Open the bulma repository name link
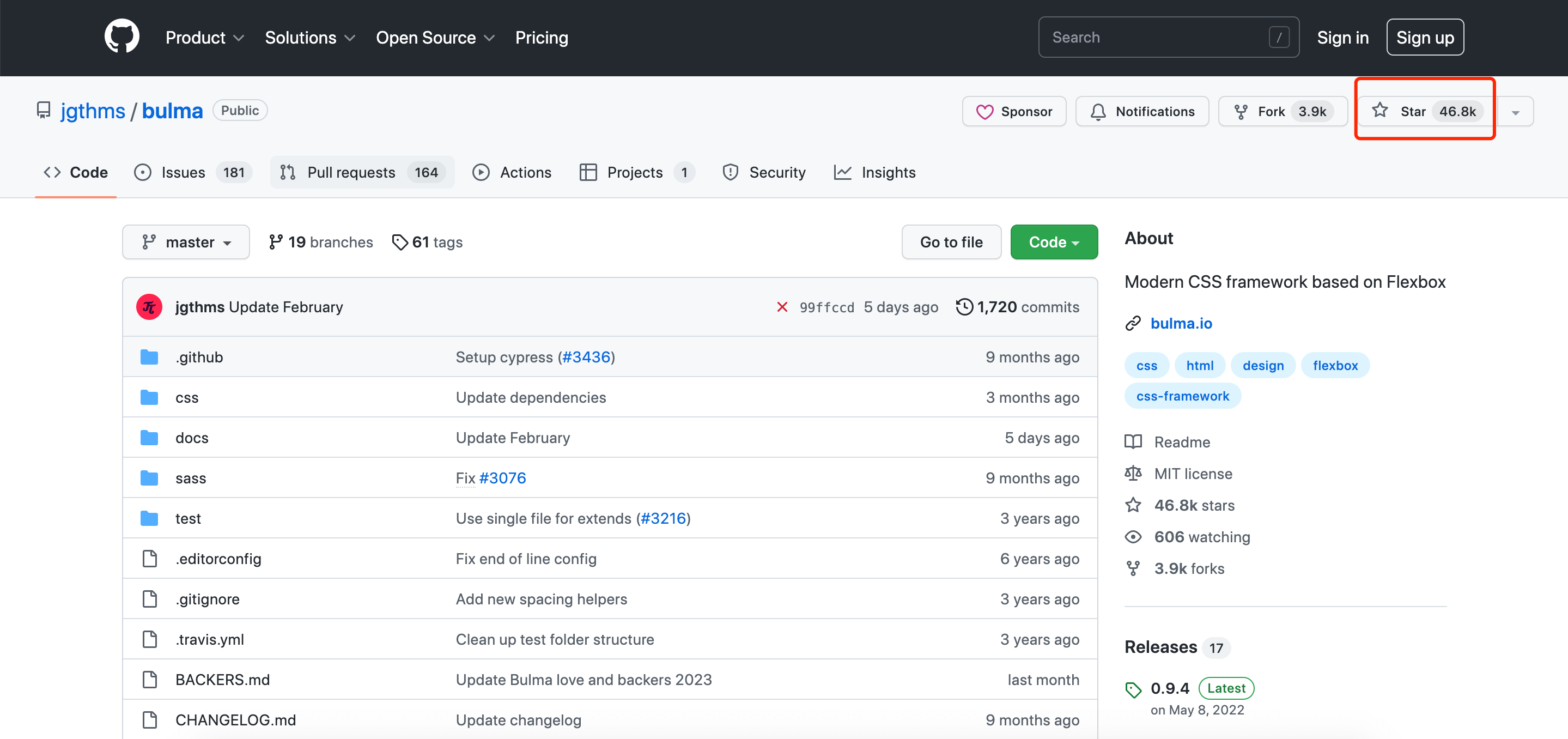1568x739 pixels. pos(172,111)
